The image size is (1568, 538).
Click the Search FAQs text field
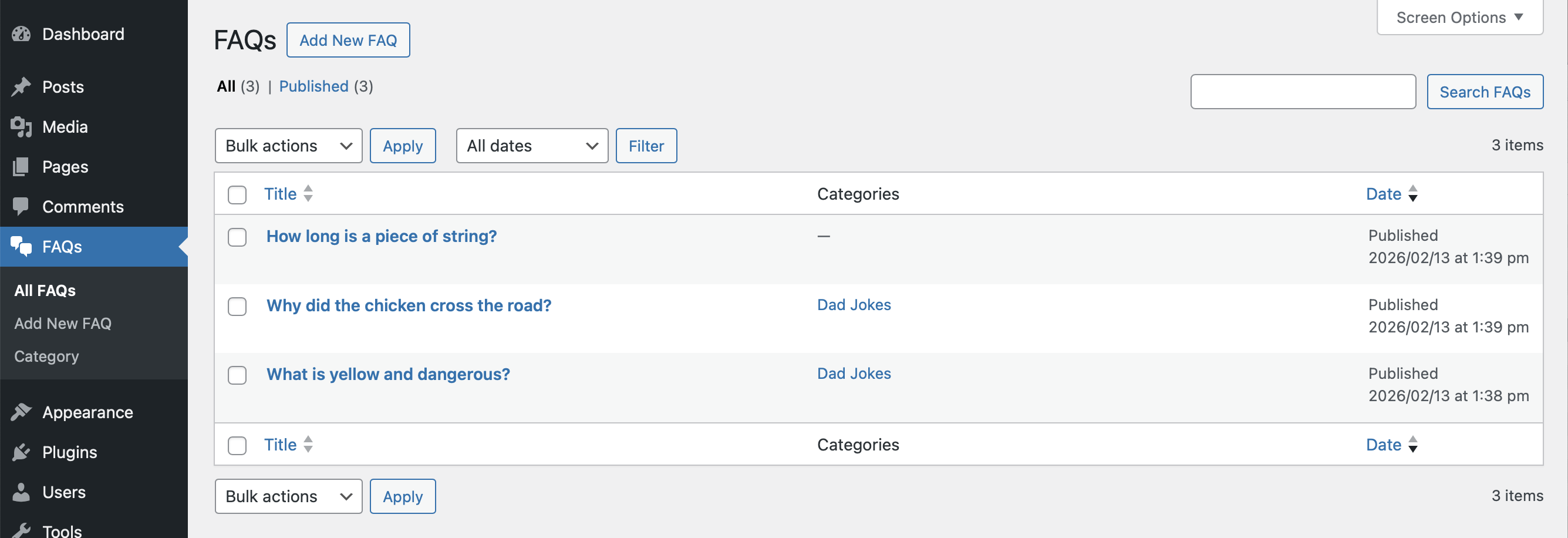click(1303, 92)
